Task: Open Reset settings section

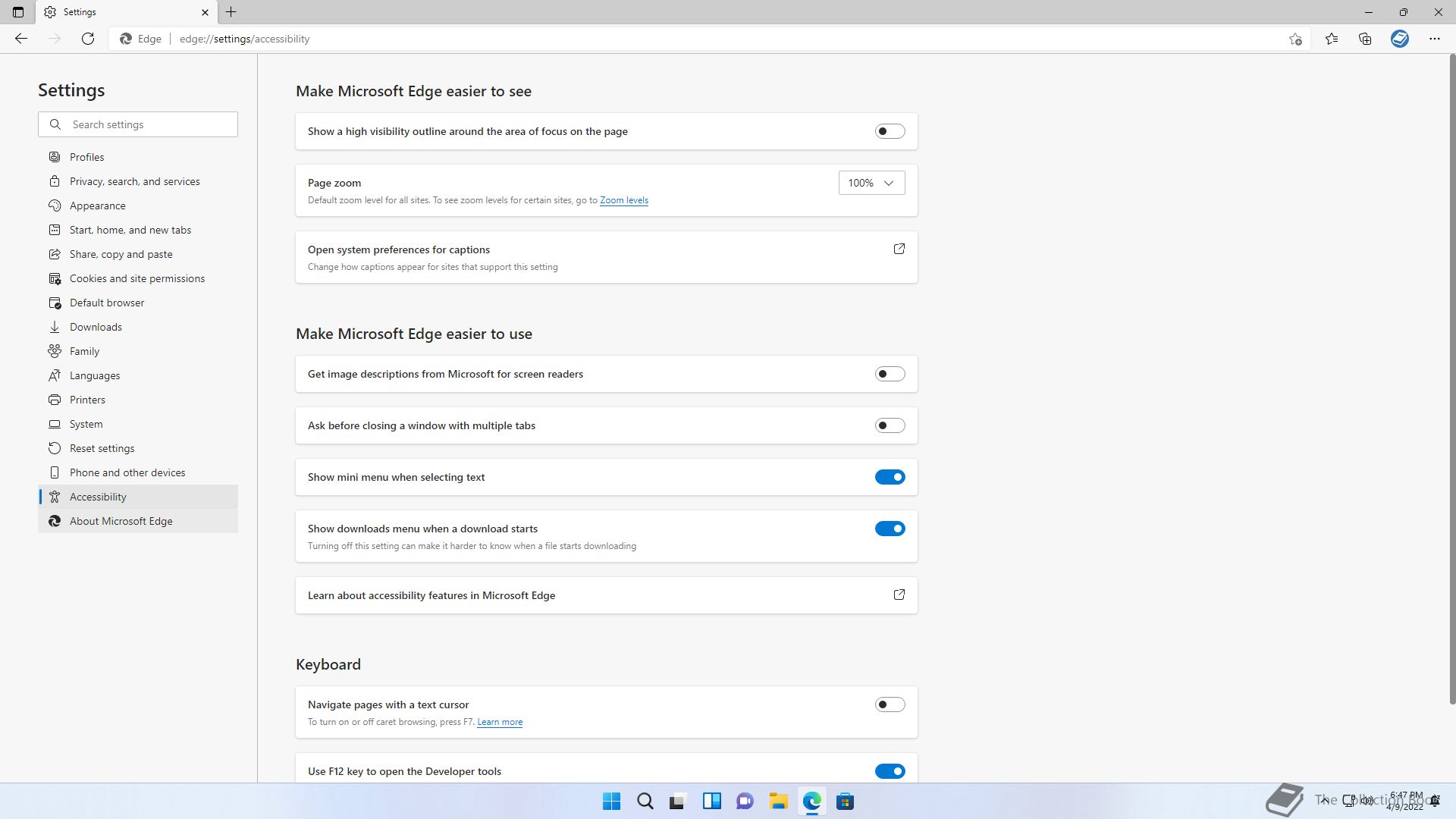Action: click(138, 448)
